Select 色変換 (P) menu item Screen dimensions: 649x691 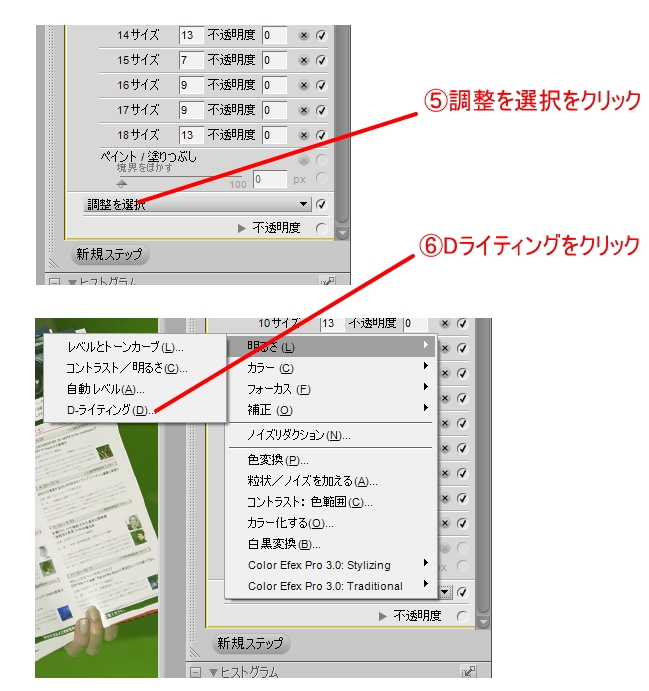pyautogui.click(x=331, y=460)
